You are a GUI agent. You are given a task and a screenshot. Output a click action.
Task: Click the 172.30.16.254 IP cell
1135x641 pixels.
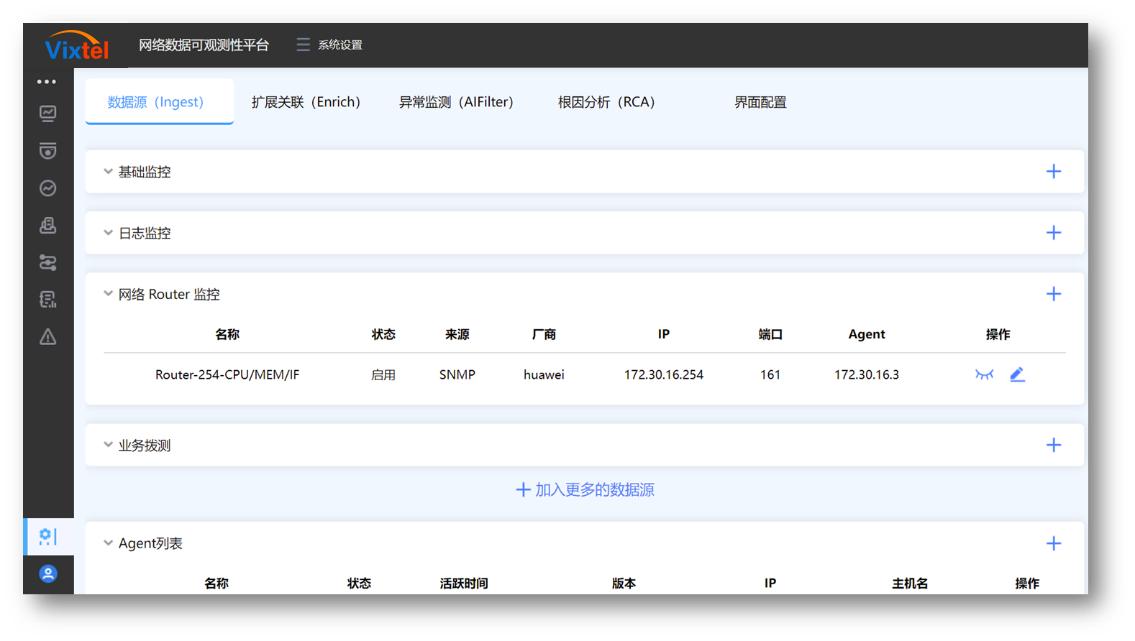click(663, 376)
